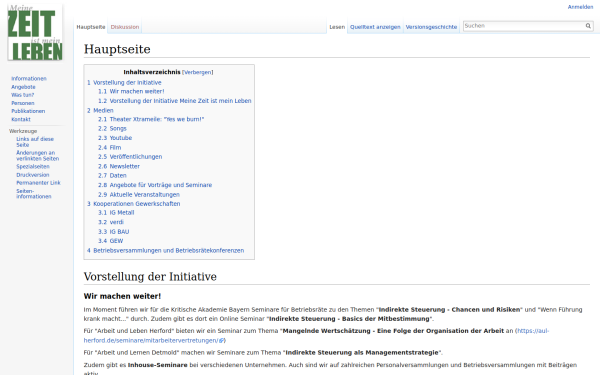600x375 pixels.
Task: Jump to 2.9 Aktuelle Veranstaltungen
Action: point(139,195)
